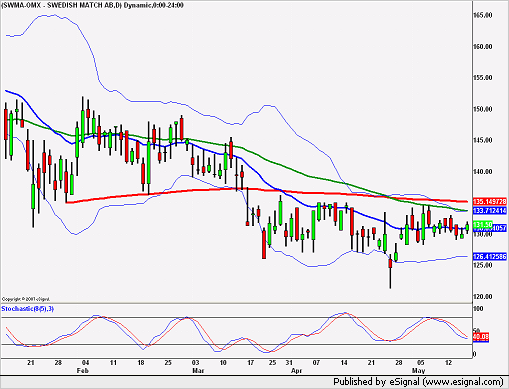The height and width of the screenshot is (389, 509).
Task: Click the 31 date label above Apr
Action: click(289, 363)
